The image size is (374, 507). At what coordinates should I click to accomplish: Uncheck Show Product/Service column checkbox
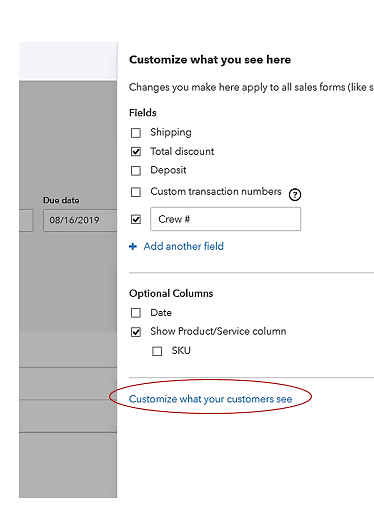(136, 332)
